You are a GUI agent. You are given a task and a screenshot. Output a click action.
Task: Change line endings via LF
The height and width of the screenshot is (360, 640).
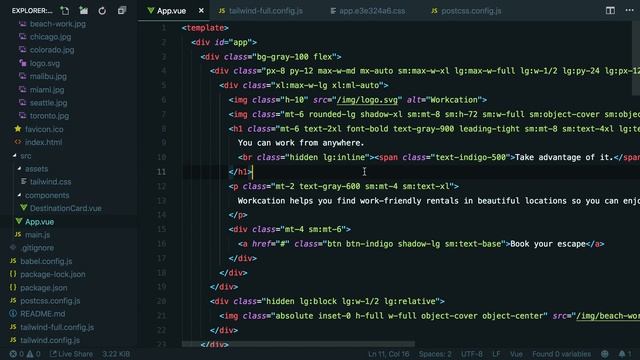496,354
